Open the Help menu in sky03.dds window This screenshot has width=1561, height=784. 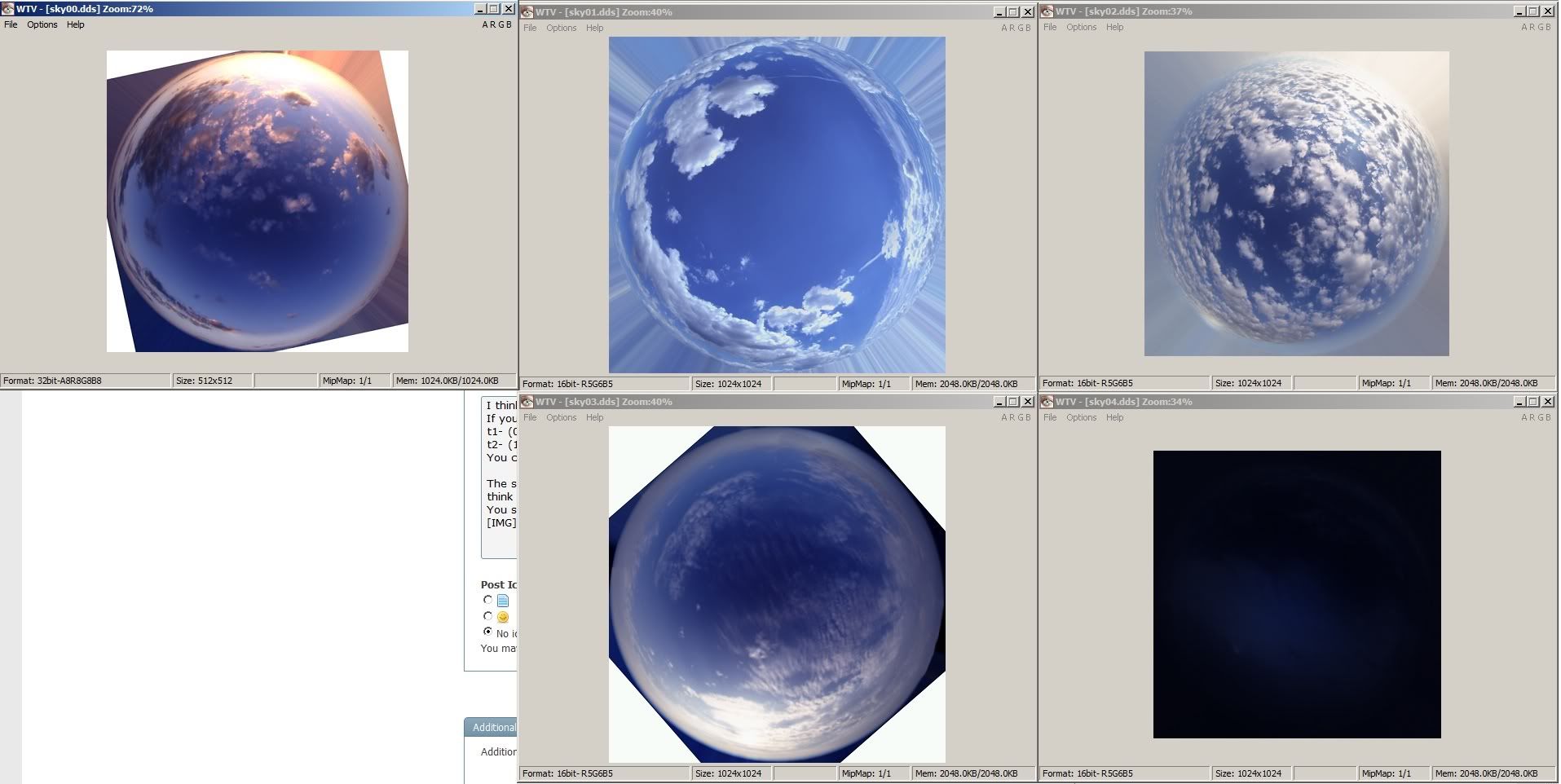point(595,417)
